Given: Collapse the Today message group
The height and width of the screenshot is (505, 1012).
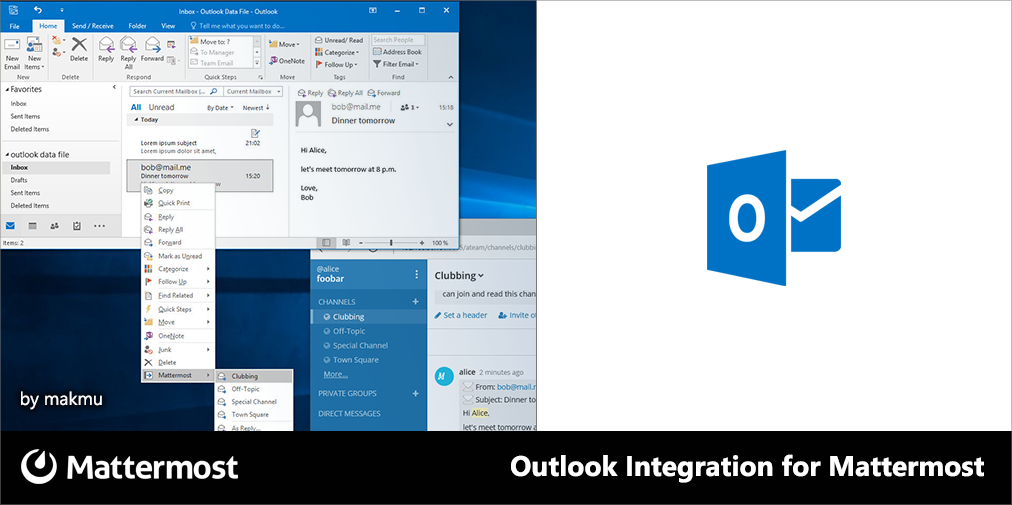Looking at the screenshot, I should pos(136,119).
